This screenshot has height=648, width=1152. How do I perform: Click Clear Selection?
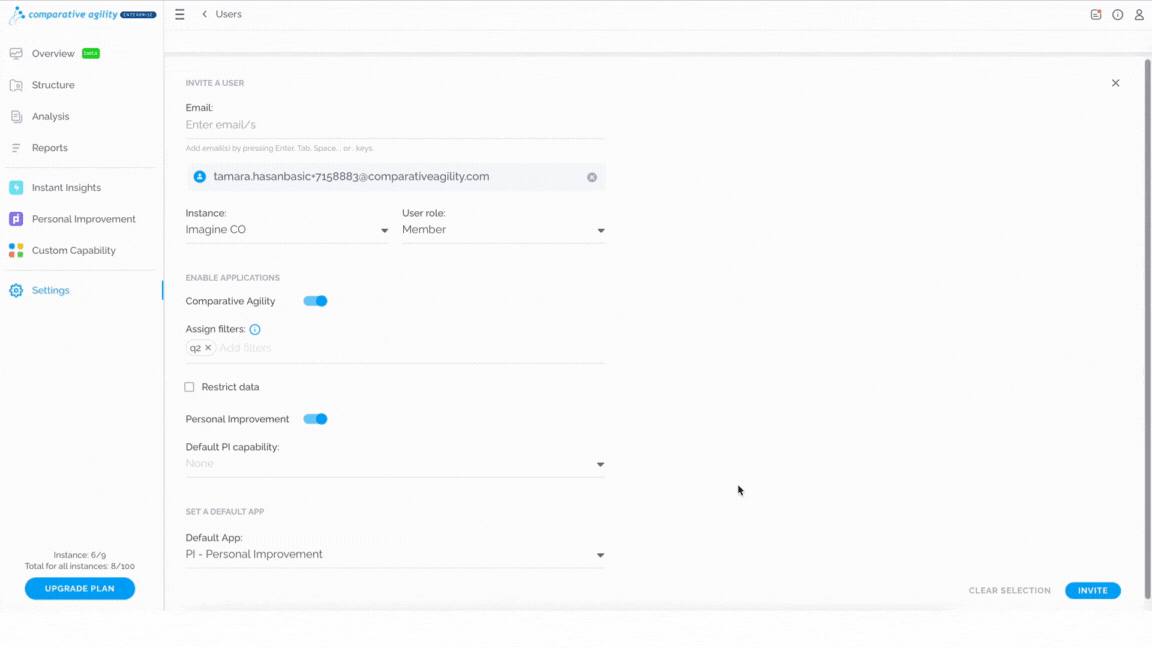coord(1009,591)
